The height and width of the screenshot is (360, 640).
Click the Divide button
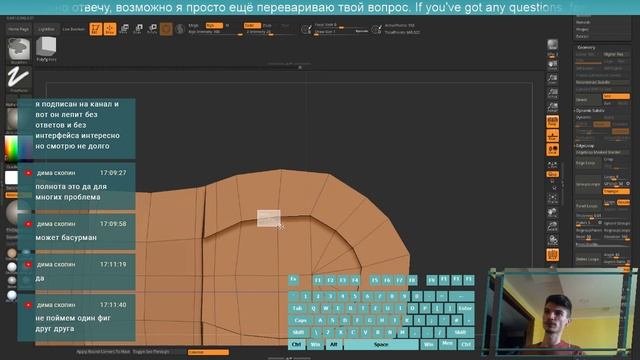(588, 100)
